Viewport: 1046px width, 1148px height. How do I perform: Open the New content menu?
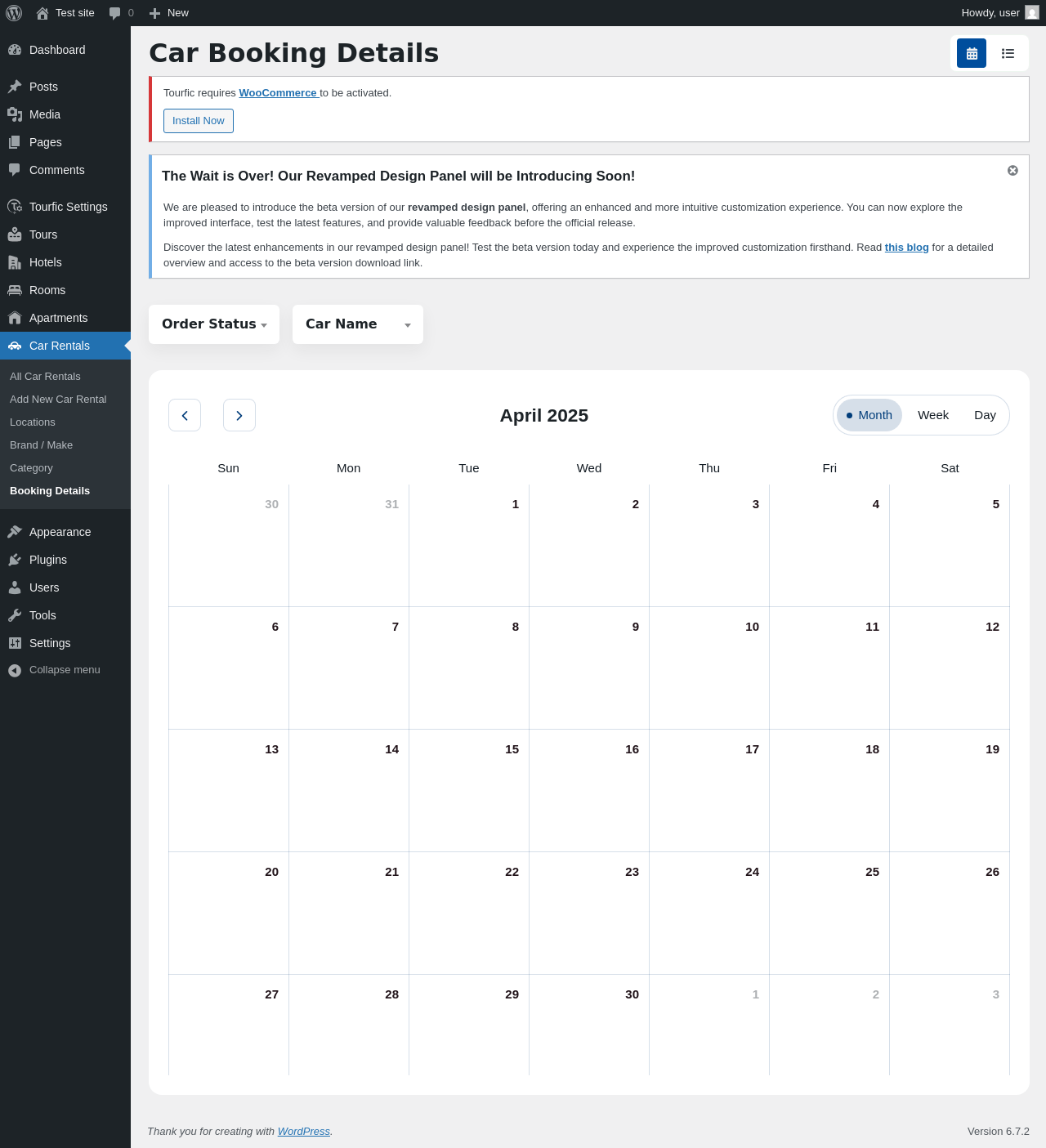[x=169, y=13]
